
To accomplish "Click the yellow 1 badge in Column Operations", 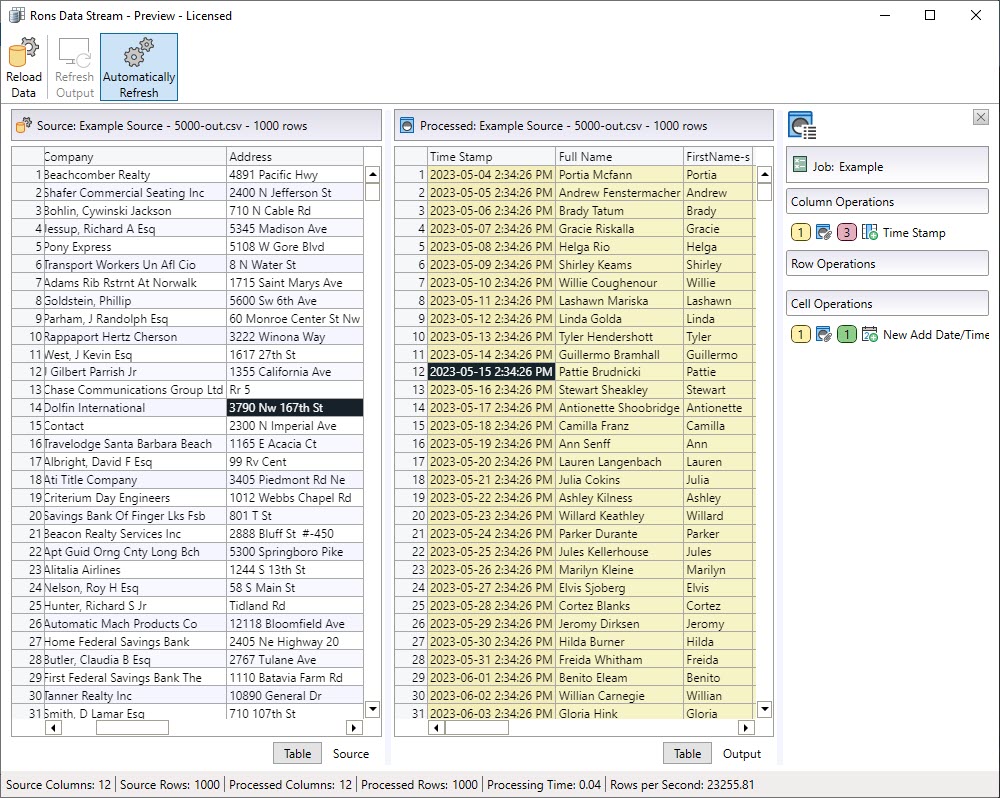I will pos(800,233).
